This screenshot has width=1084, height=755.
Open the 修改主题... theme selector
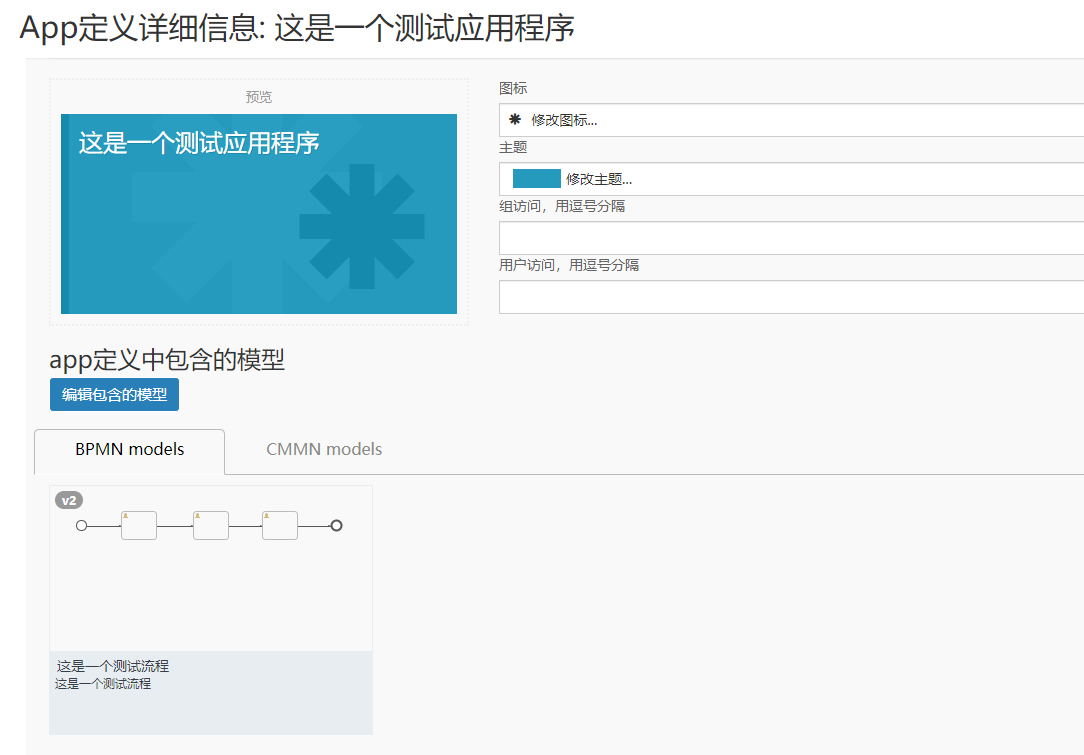791,179
